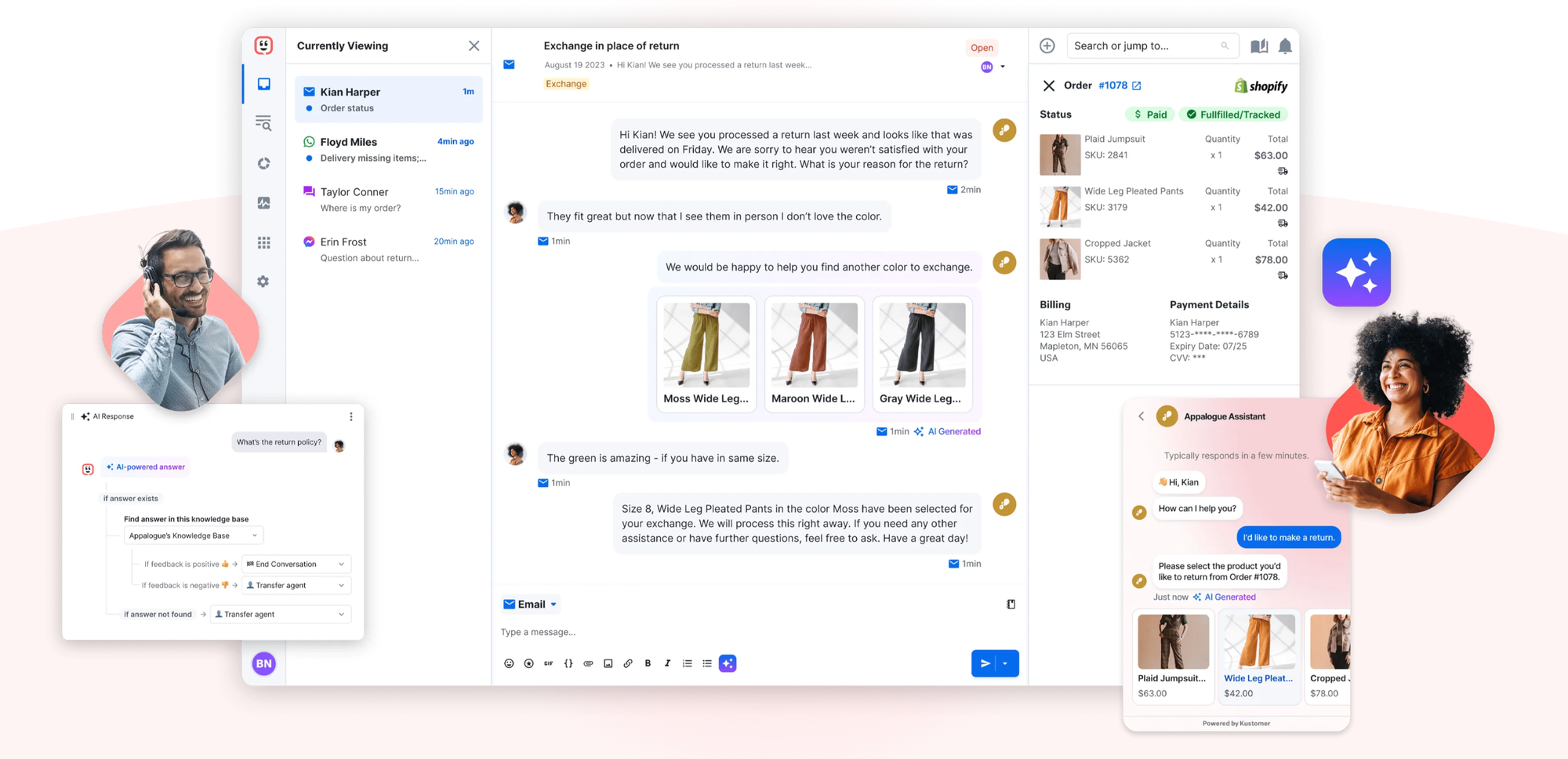Toggle italic formatting in composer

667,663
